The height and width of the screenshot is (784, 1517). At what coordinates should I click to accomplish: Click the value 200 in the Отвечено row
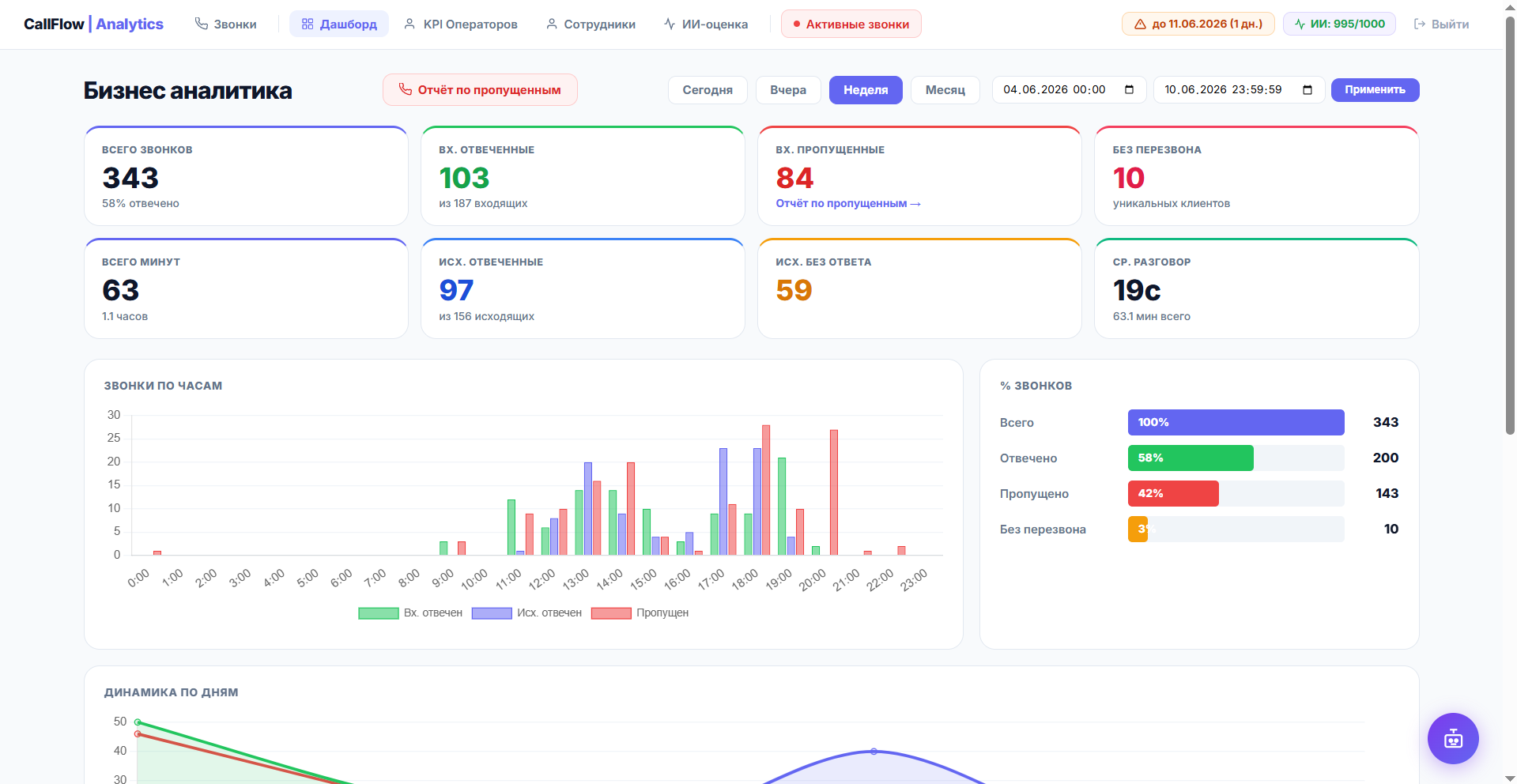click(1386, 458)
